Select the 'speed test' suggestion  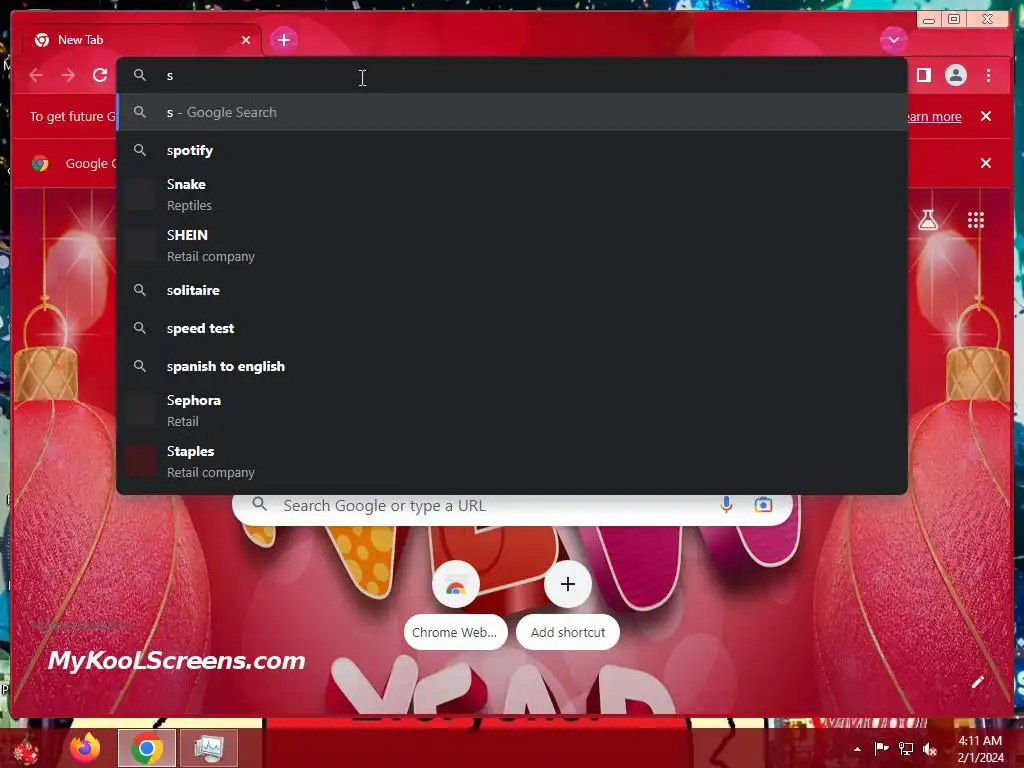click(511, 328)
